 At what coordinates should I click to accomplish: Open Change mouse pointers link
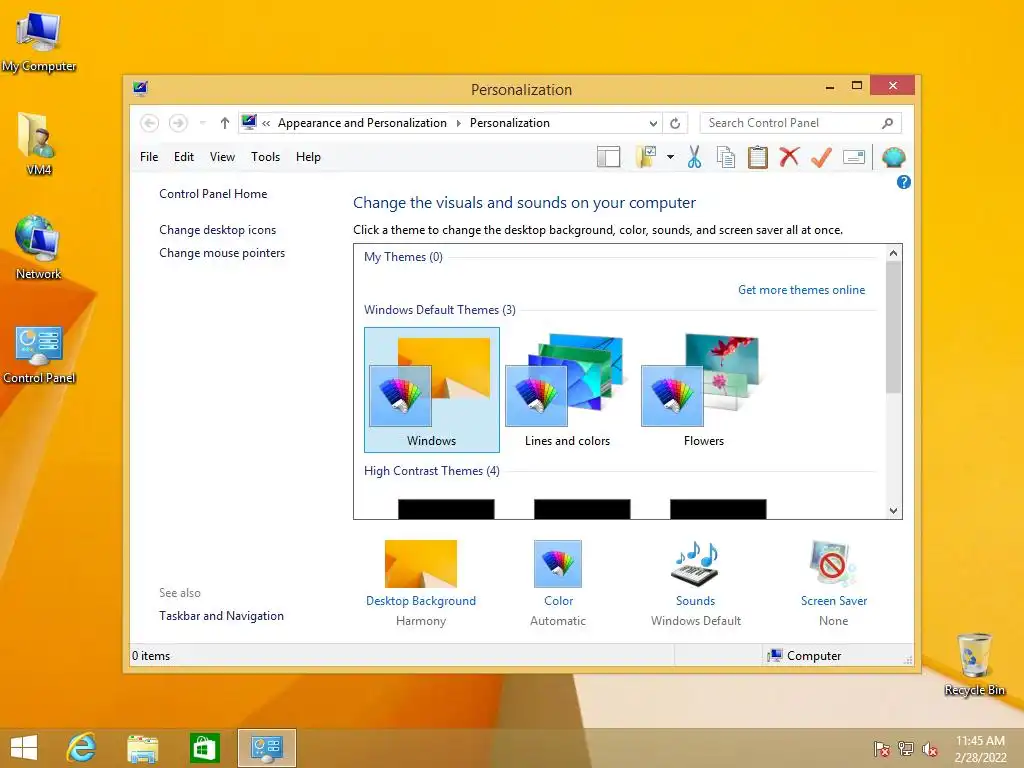point(222,253)
